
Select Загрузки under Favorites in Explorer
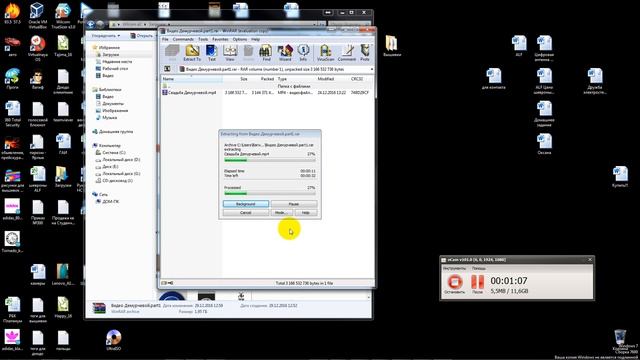click(110, 54)
